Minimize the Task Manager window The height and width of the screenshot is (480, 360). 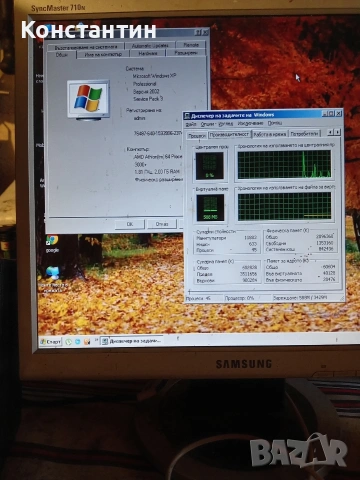click(x=324, y=113)
